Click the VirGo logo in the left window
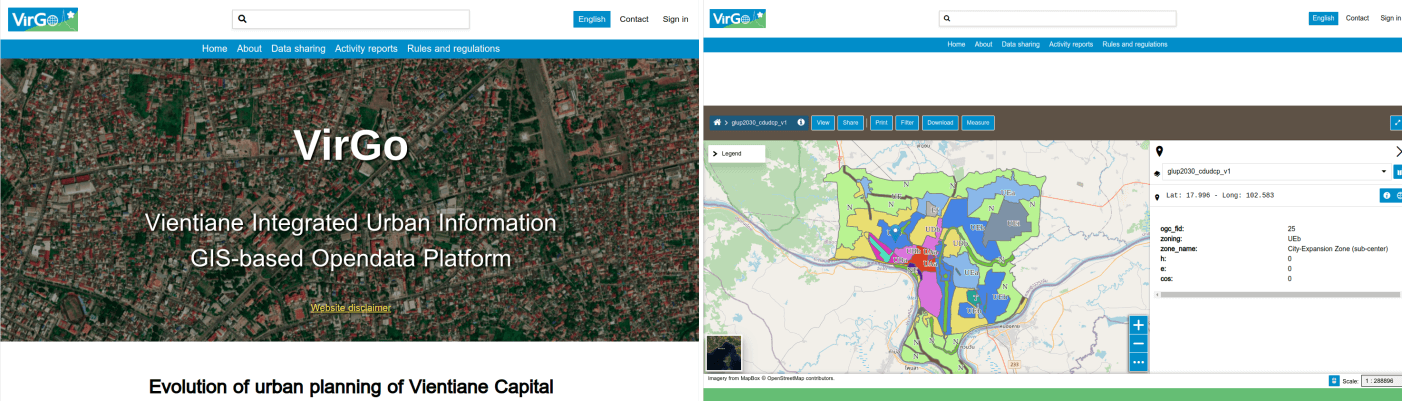 tap(43, 19)
